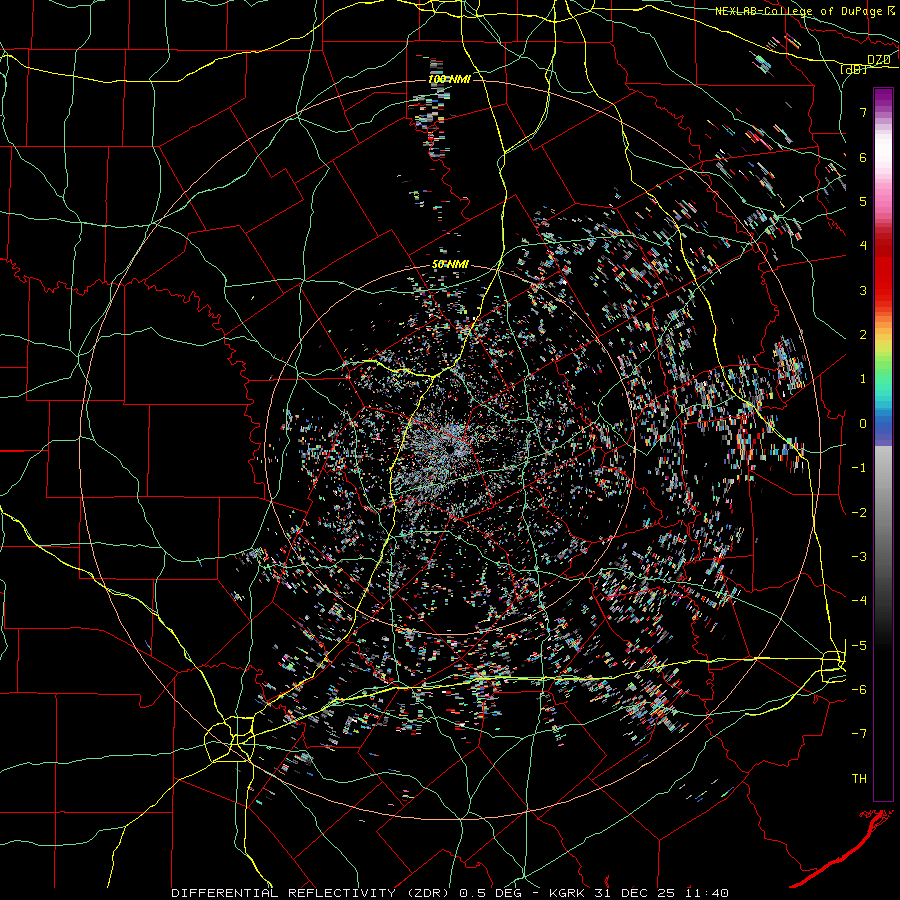Click the 2 tick label on the color scale
This screenshot has height=900, width=900.
point(863,335)
